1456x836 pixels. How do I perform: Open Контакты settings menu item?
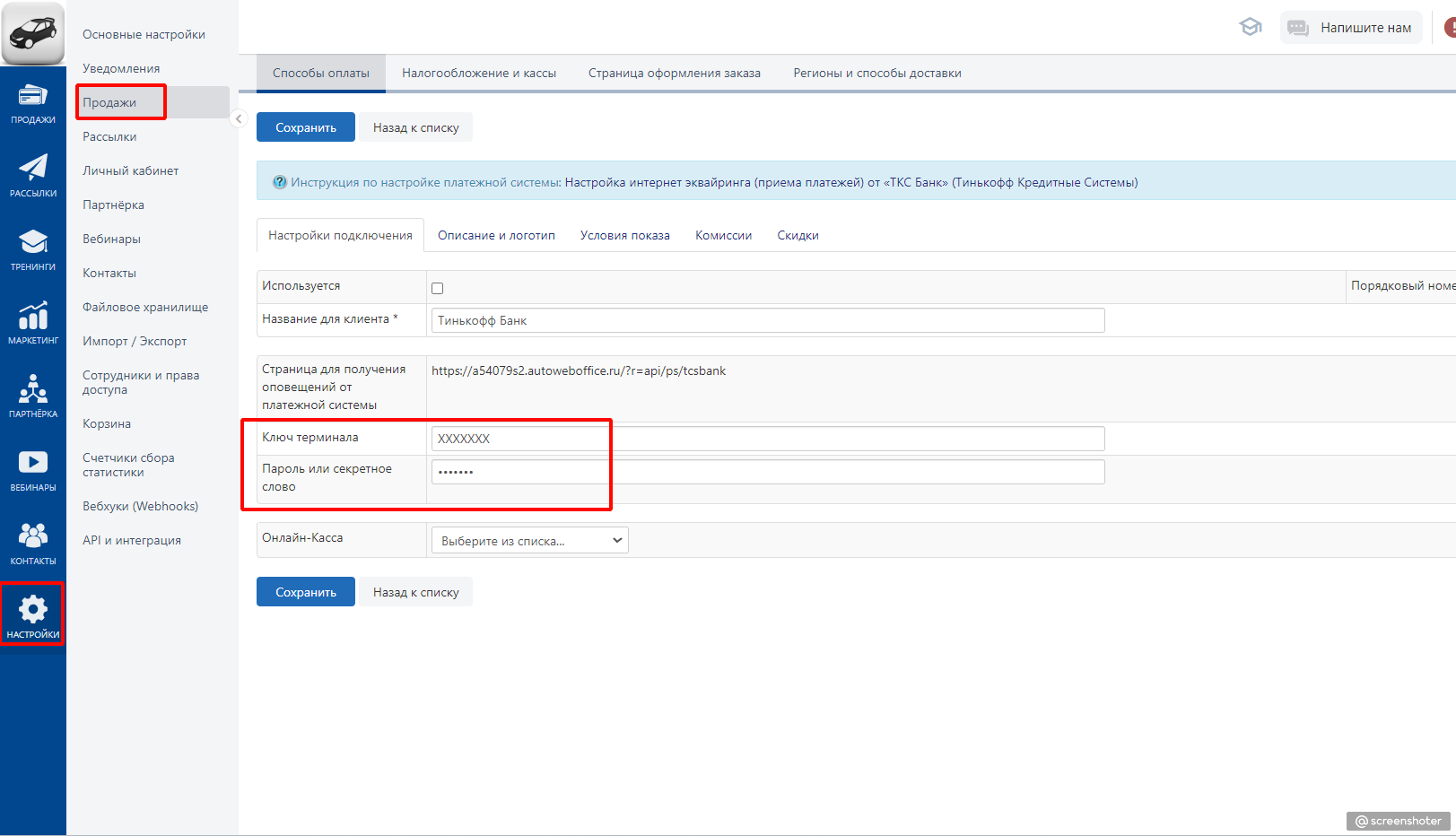point(109,273)
